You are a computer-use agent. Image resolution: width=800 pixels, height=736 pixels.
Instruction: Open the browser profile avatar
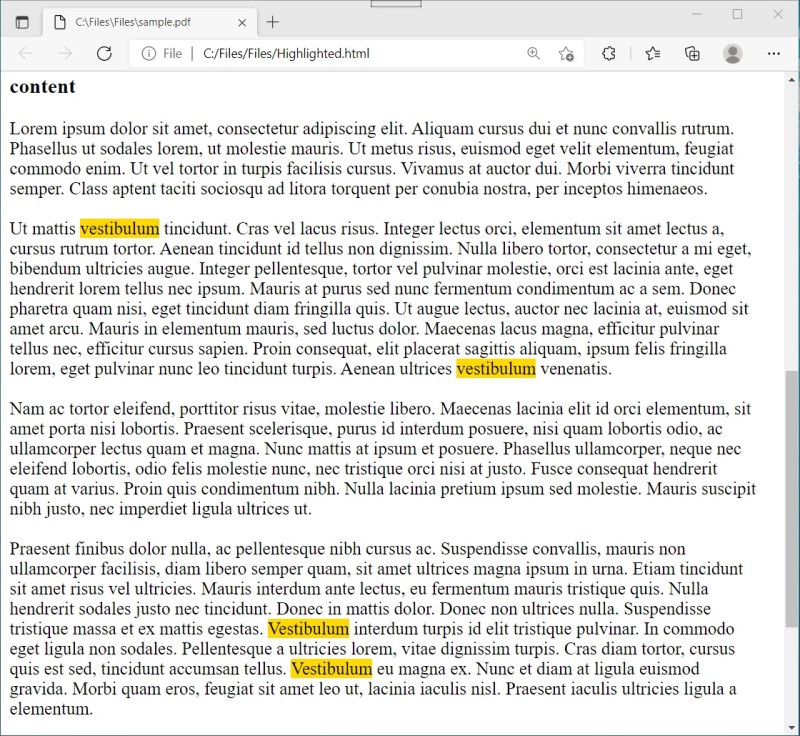tap(732, 54)
